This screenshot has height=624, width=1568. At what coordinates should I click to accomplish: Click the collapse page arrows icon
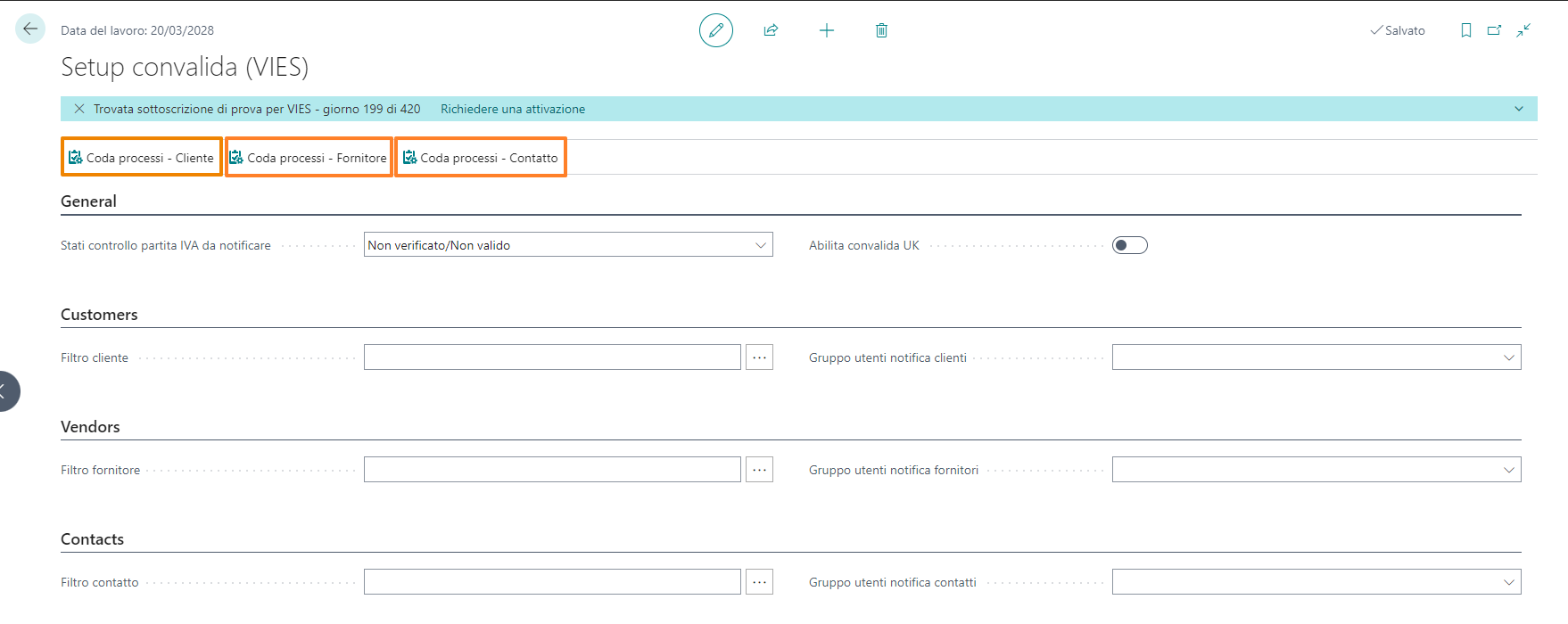pyautogui.click(x=1523, y=30)
